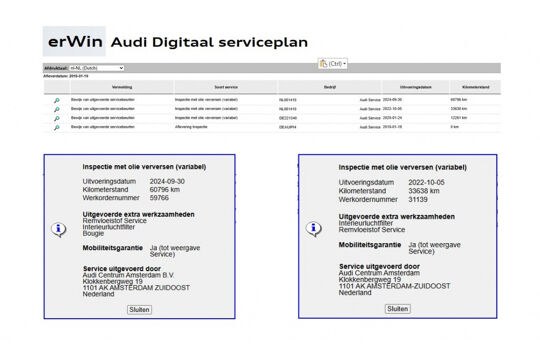Screen dimensions: 540x360
Task: Click info bubble icon in right service dialog
Action: [314, 228]
